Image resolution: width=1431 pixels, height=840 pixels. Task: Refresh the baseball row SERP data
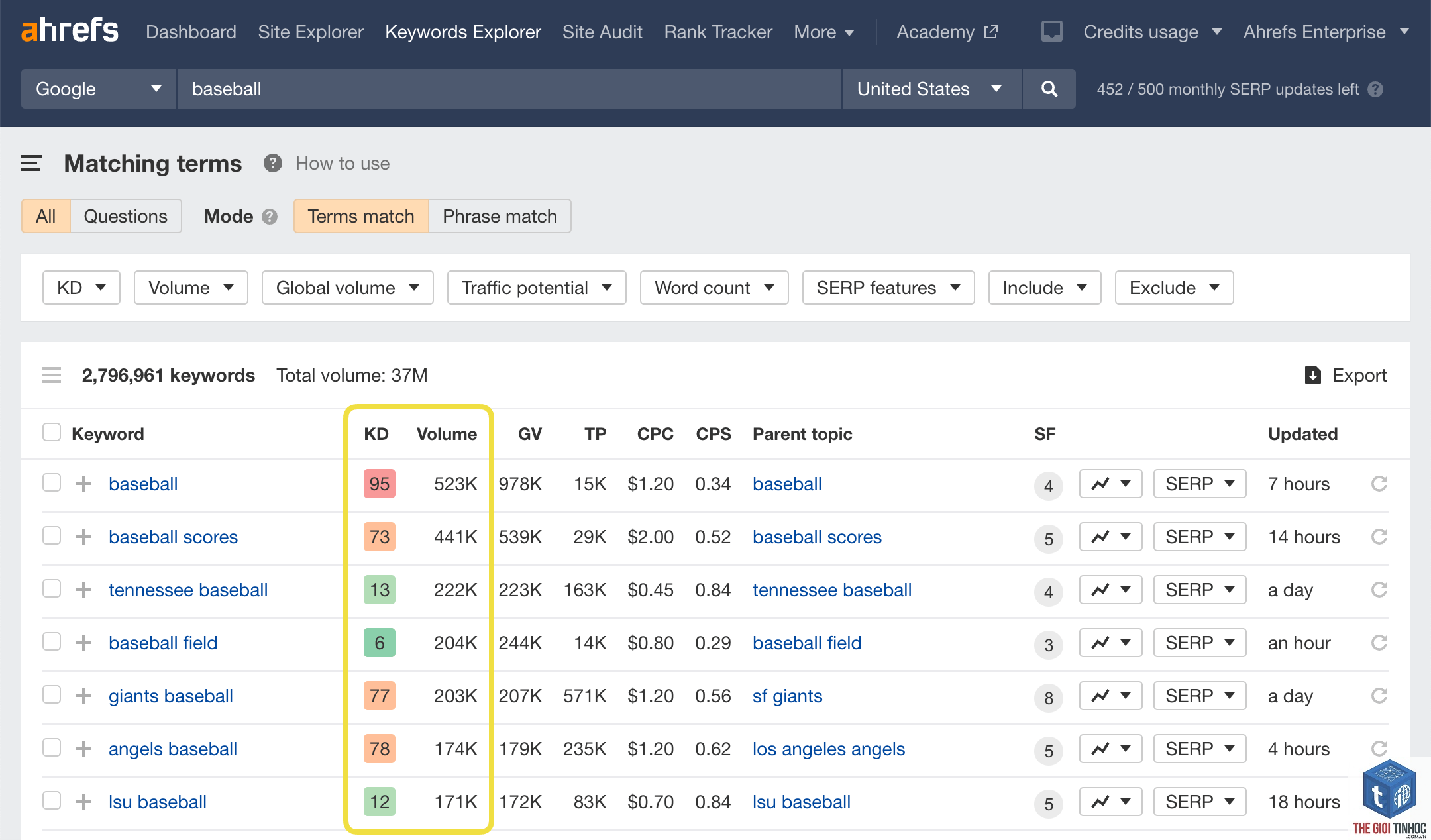coord(1379,484)
